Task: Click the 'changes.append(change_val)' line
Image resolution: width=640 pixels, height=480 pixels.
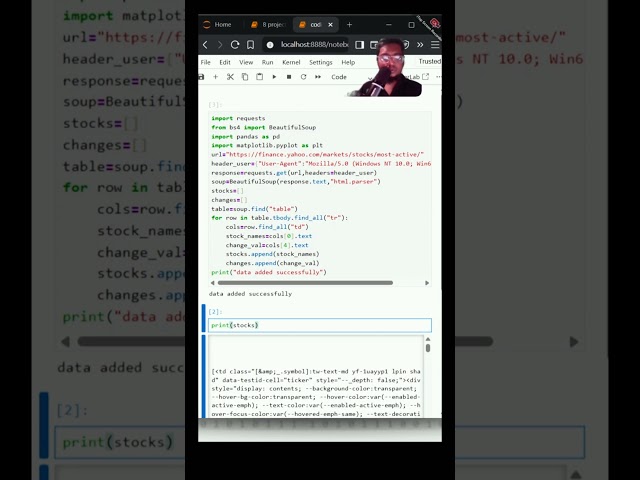Action: (272, 263)
